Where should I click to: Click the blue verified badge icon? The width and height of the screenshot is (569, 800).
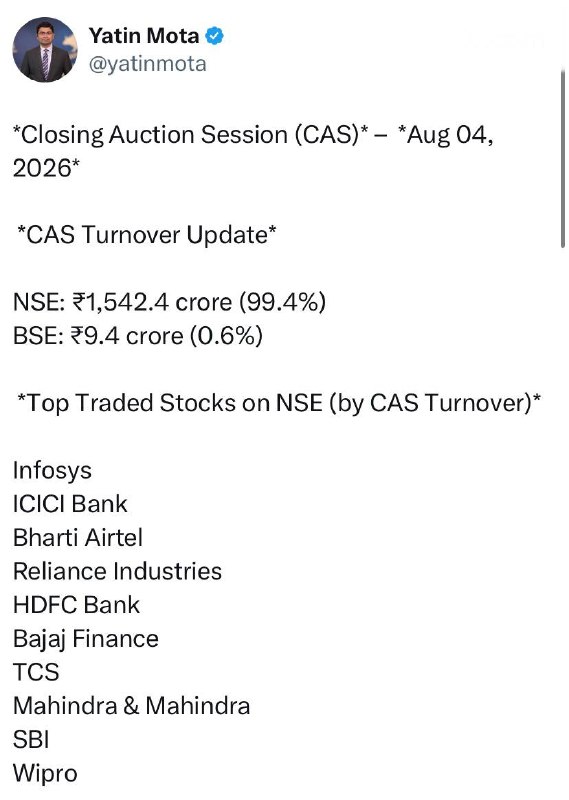[x=214, y=36]
